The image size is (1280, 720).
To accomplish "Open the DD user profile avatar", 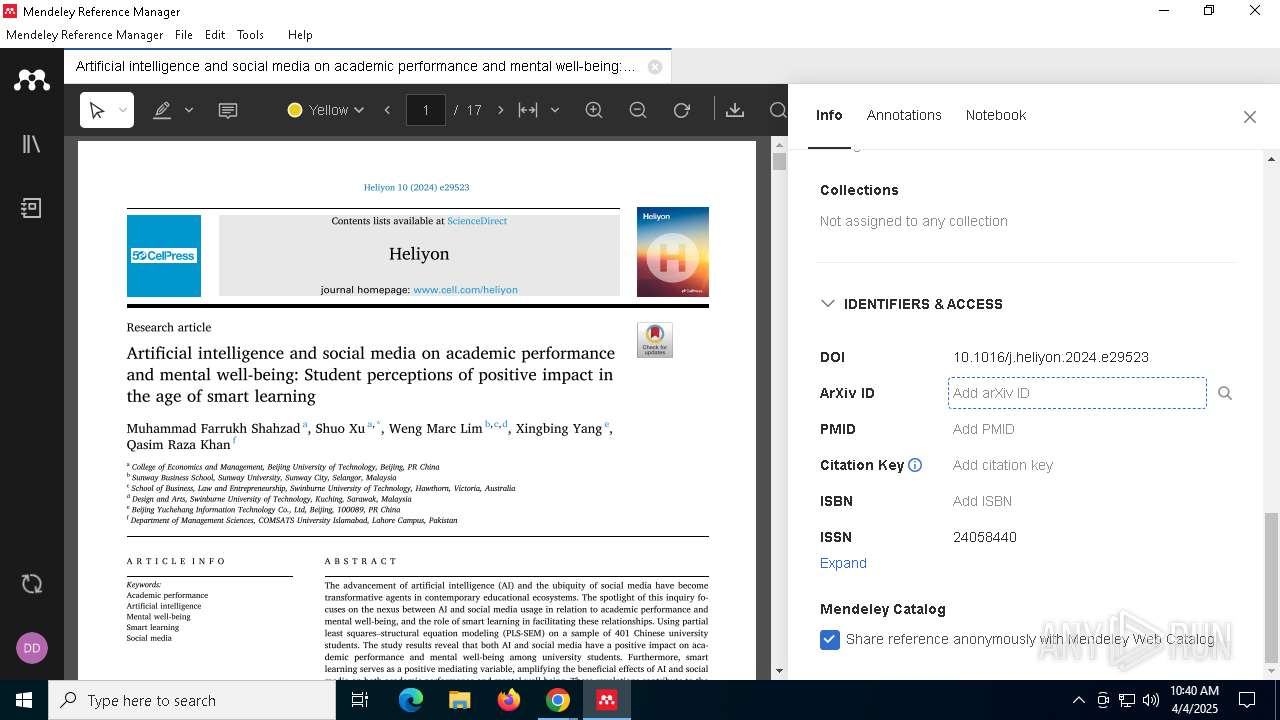I will tap(32, 648).
